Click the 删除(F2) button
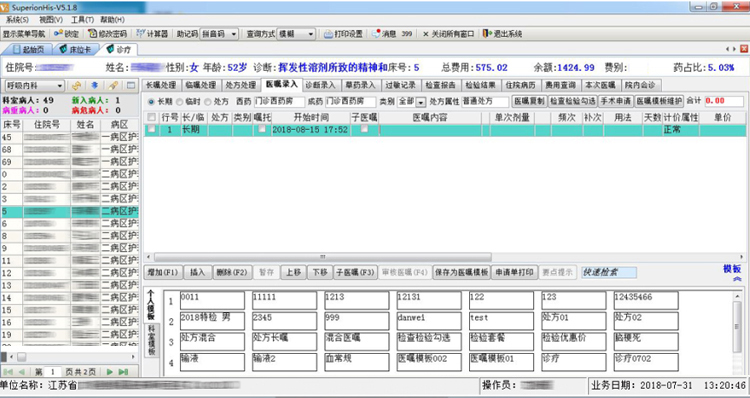Viewport: 750px width, 398px height. coord(232,272)
